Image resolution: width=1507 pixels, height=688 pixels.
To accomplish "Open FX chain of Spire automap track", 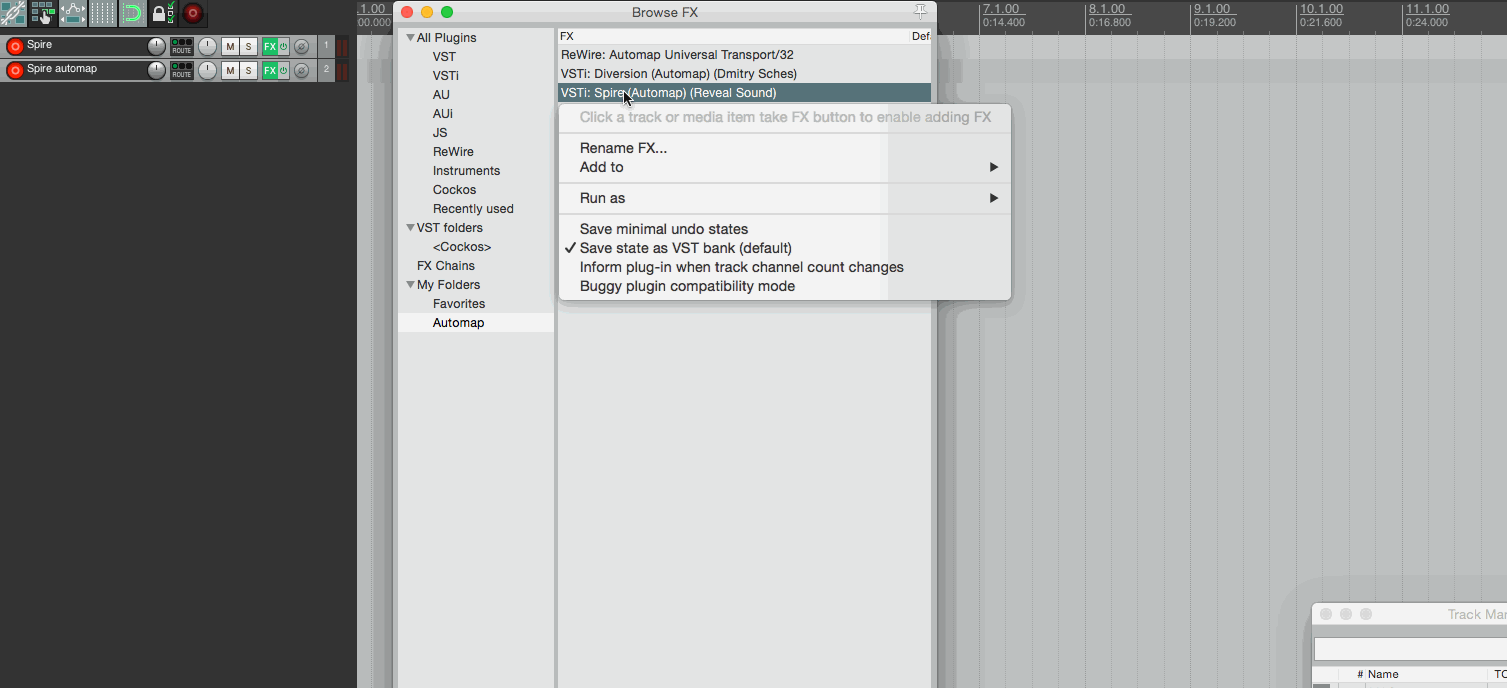I will click(x=270, y=70).
